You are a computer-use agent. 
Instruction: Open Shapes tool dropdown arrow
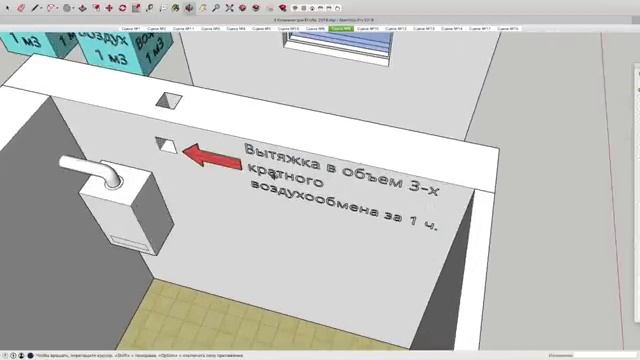pos(73,8)
